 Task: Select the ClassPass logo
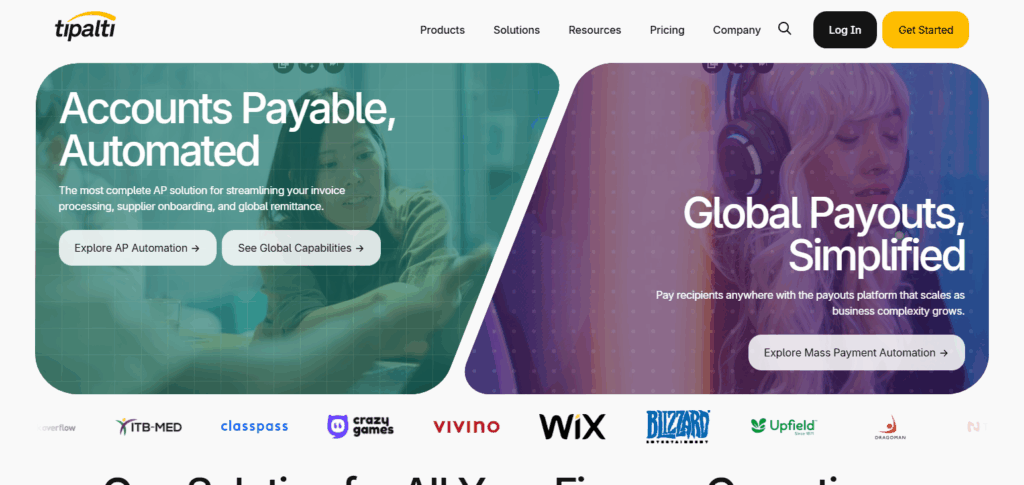coord(254,427)
